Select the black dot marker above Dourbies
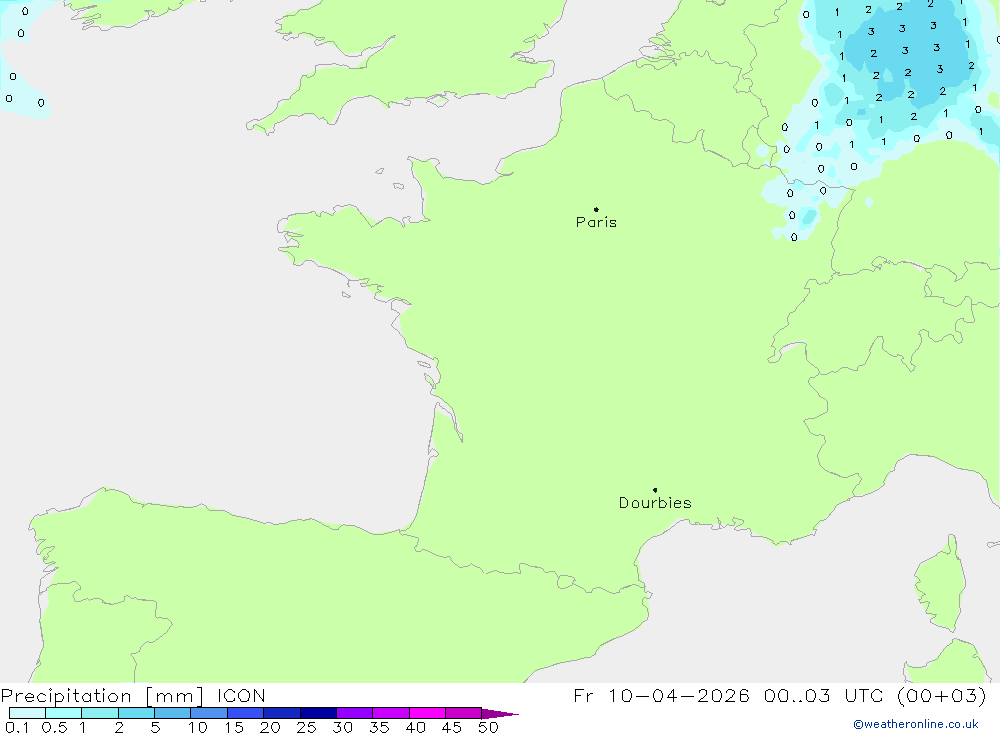Image resolution: width=1000 pixels, height=733 pixels. 655,490
